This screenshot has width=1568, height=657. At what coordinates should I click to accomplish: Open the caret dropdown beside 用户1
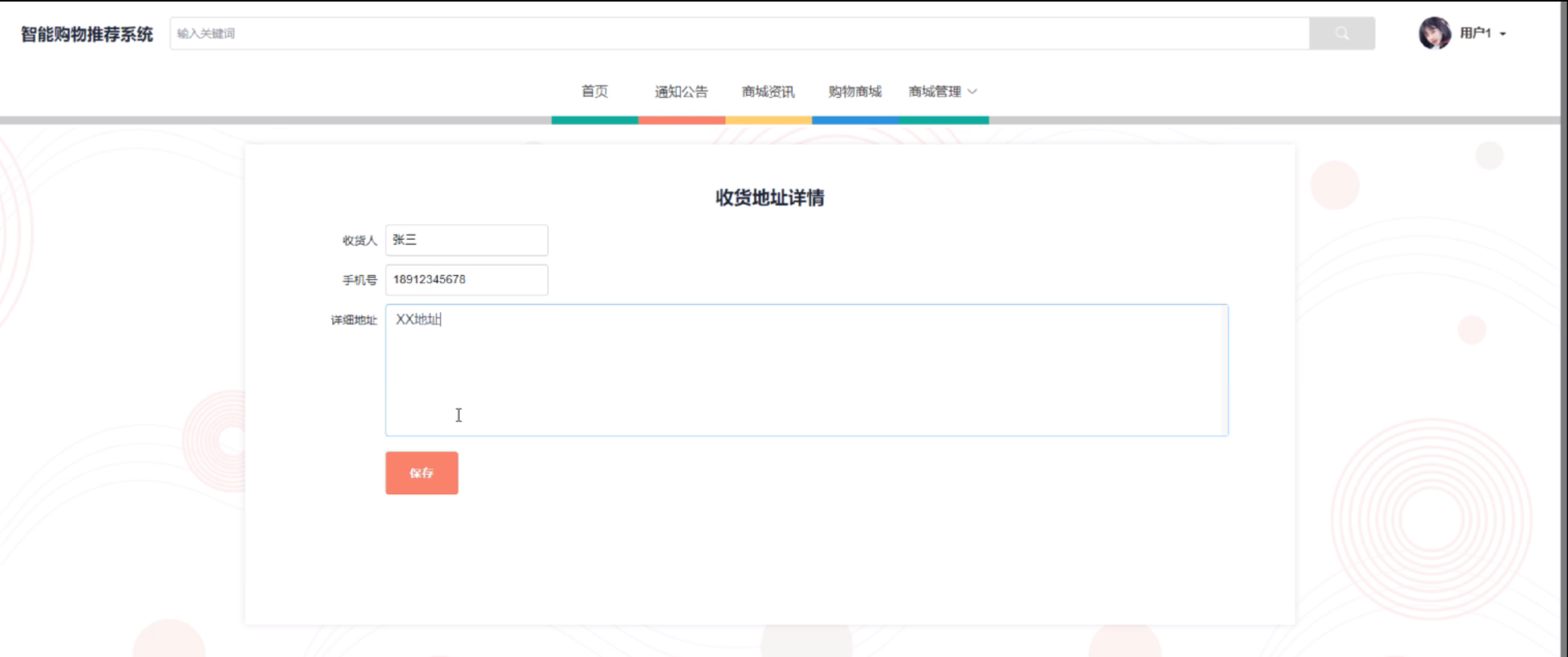pyautogui.click(x=1503, y=34)
